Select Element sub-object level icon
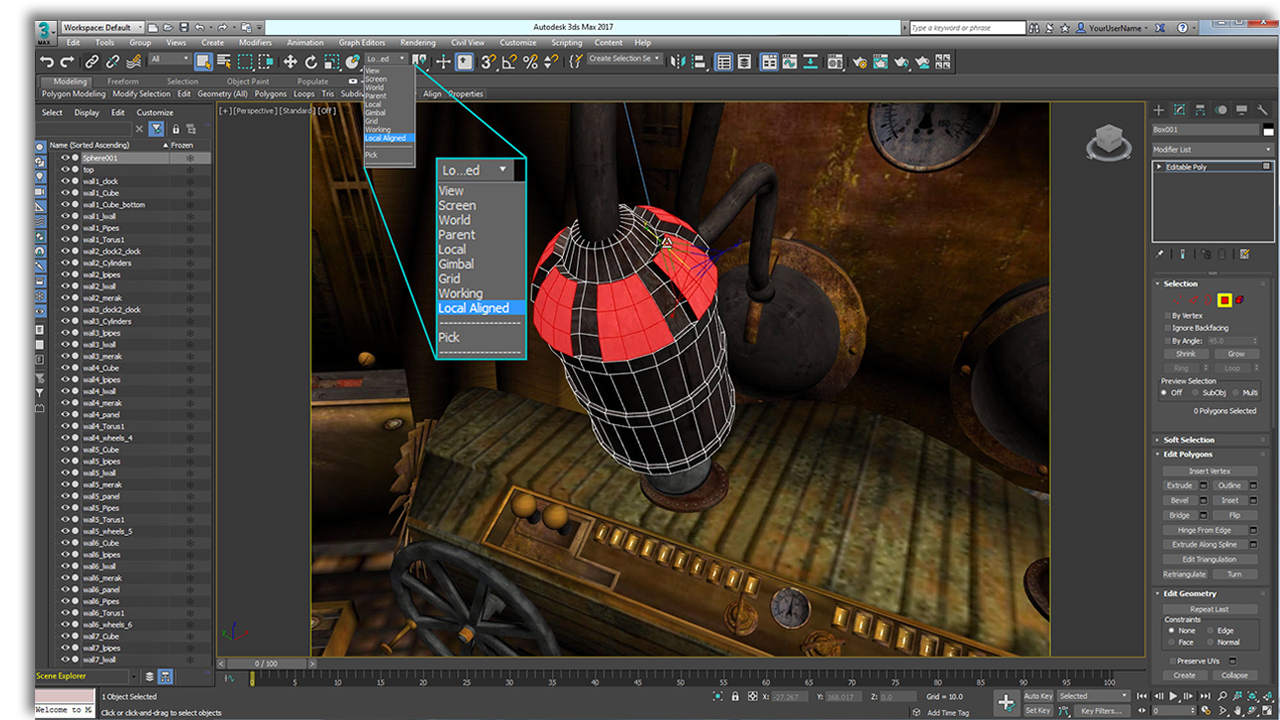The image size is (1280, 720). tap(1240, 300)
